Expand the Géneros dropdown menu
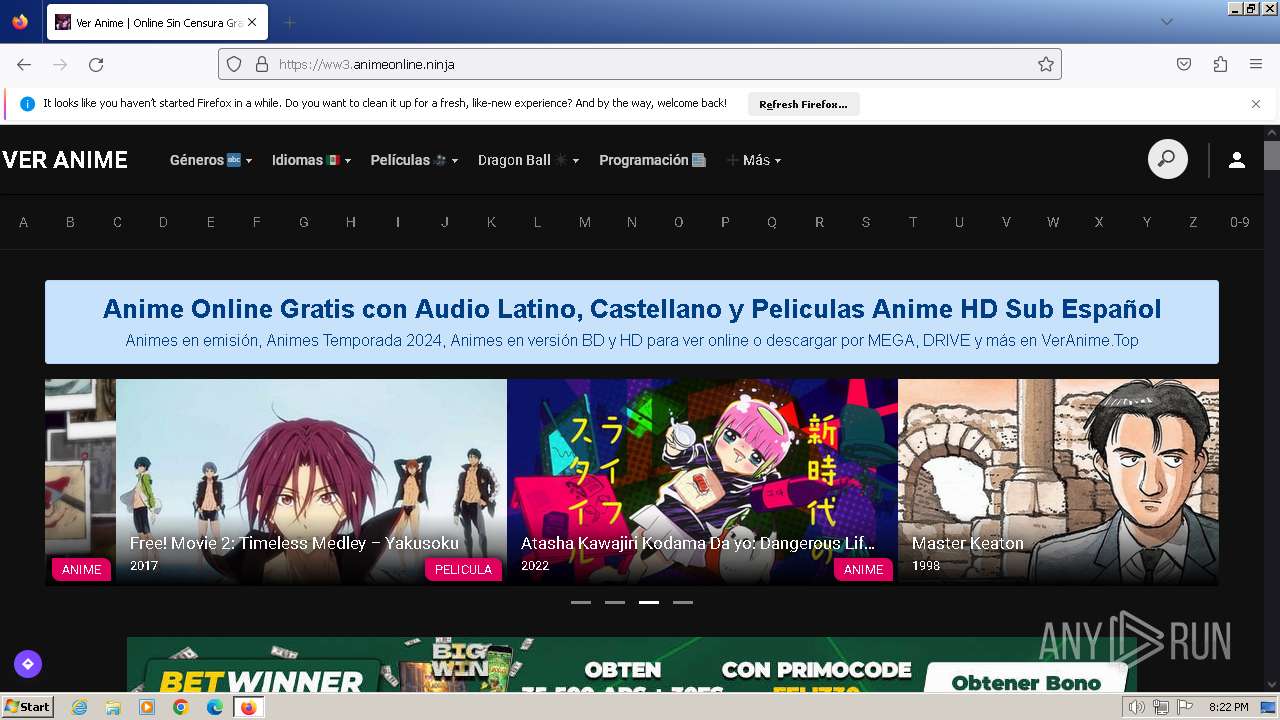Viewport: 1280px width, 720px height. point(211,160)
